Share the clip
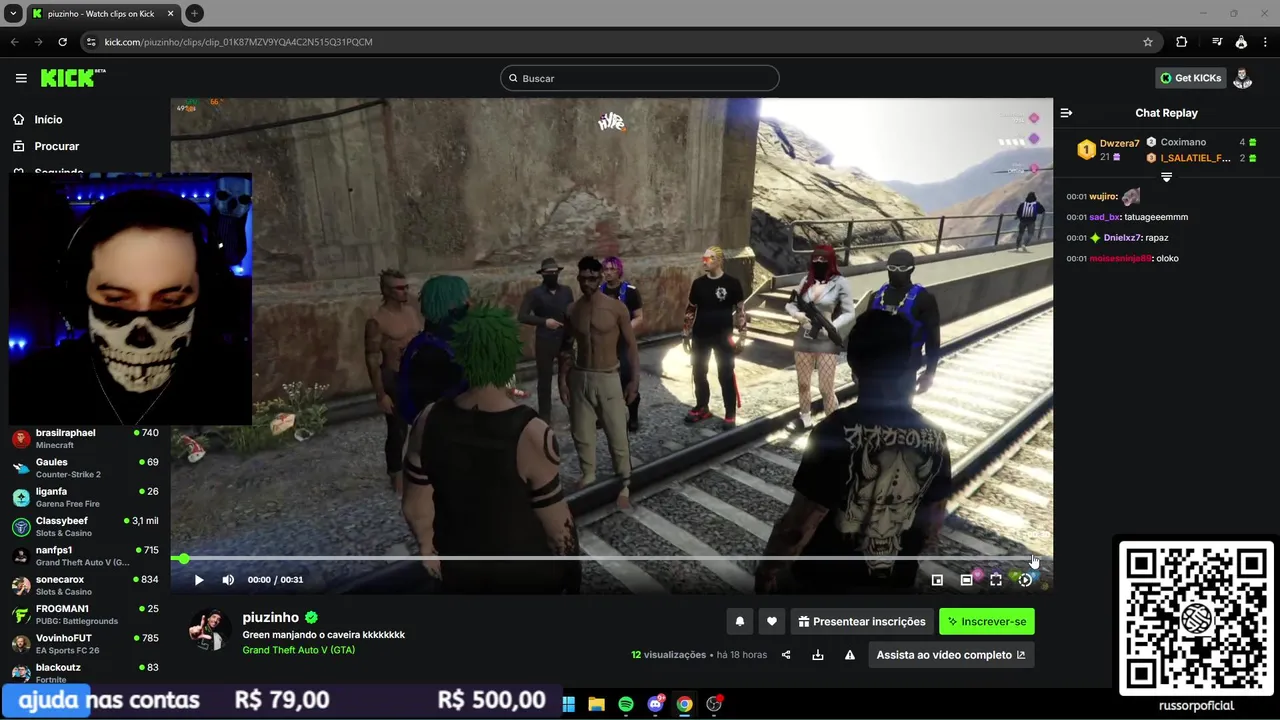 pyautogui.click(x=786, y=655)
